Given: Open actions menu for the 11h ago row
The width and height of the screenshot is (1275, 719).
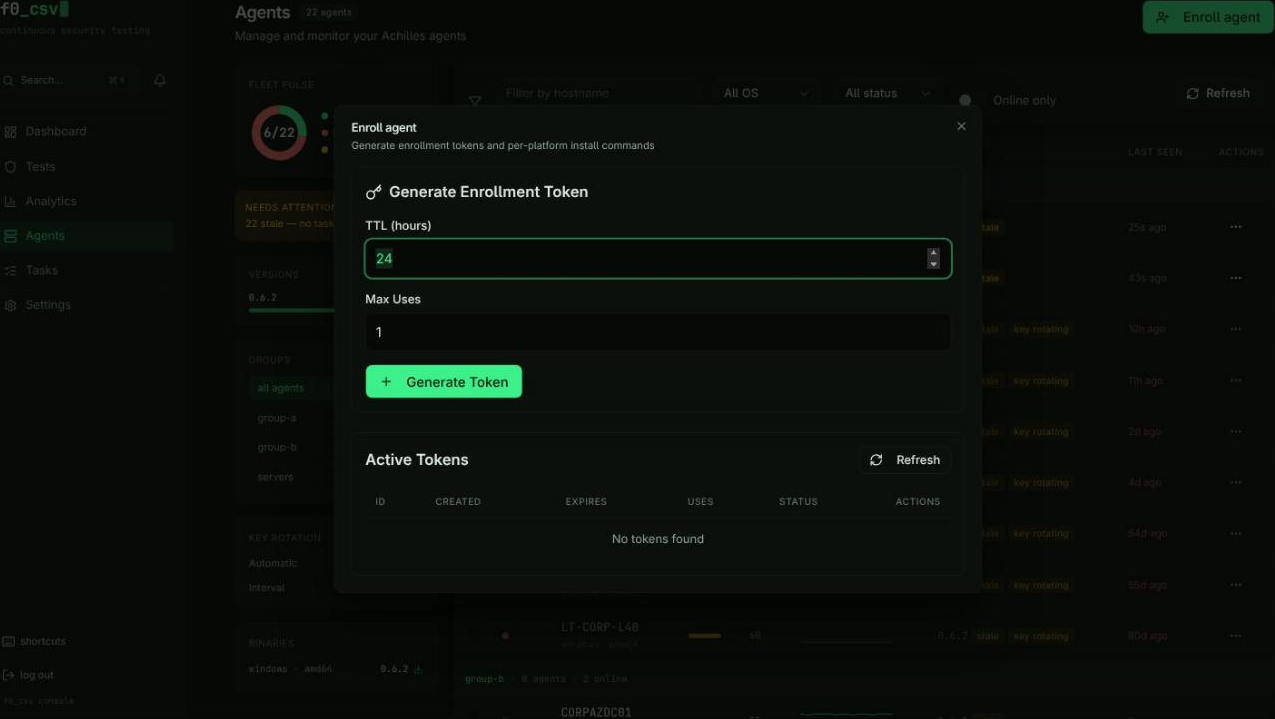Looking at the screenshot, I should tap(1236, 381).
